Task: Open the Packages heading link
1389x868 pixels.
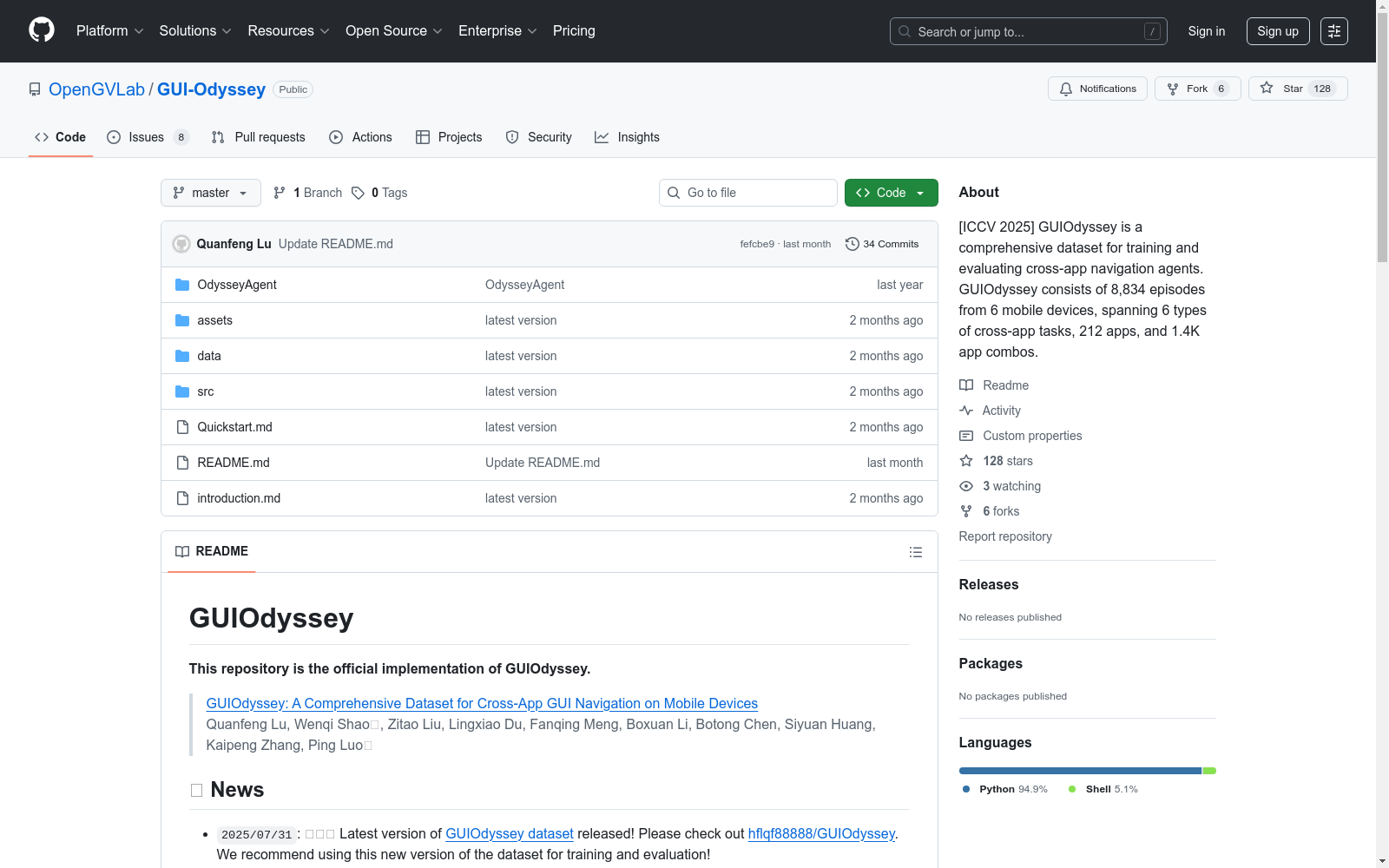Action: point(991,663)
